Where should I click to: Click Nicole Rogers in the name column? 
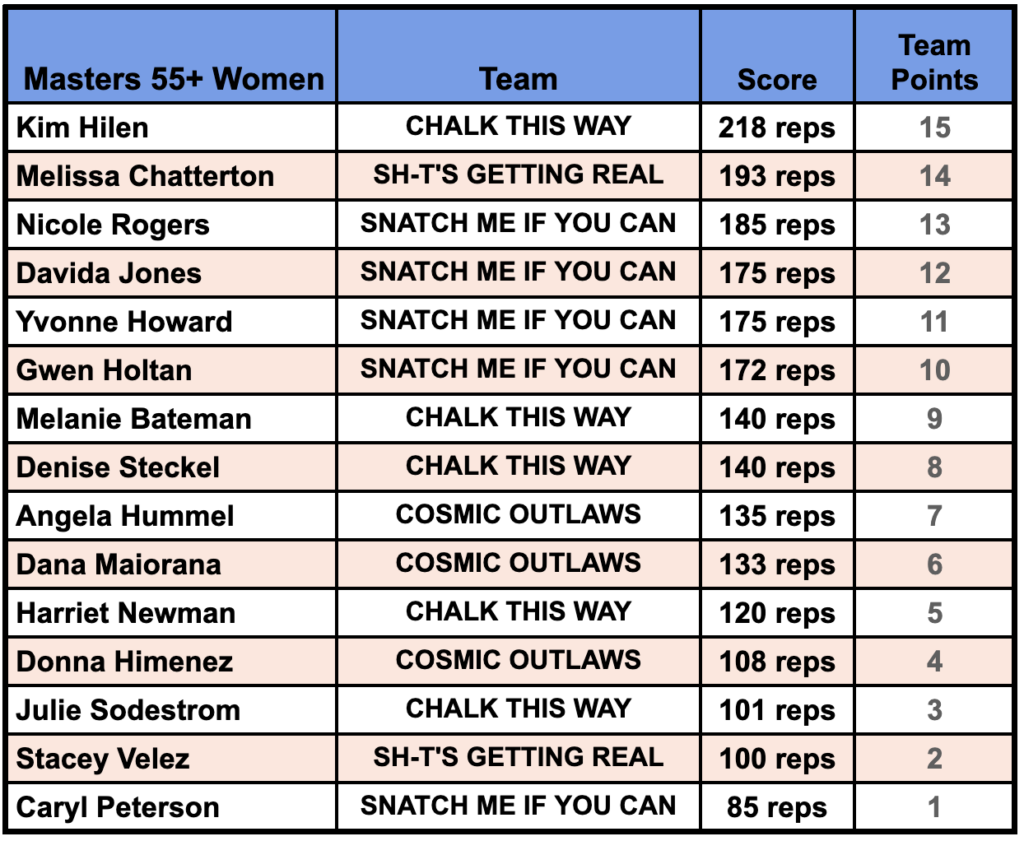coord(113,225)
